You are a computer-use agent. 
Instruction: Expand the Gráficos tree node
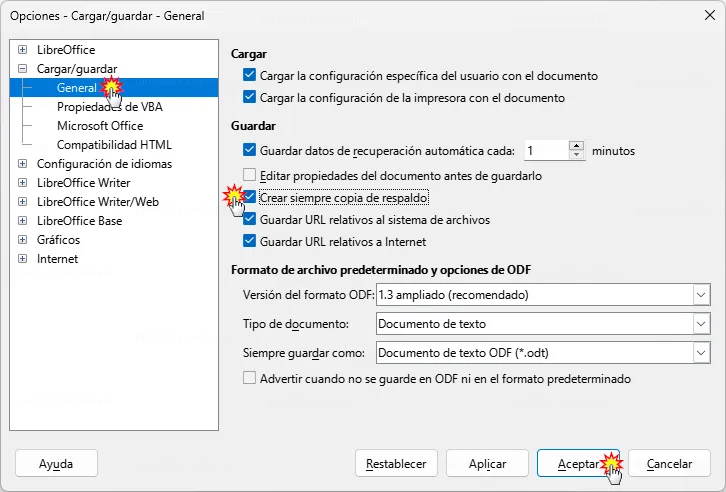coord(22,239)
